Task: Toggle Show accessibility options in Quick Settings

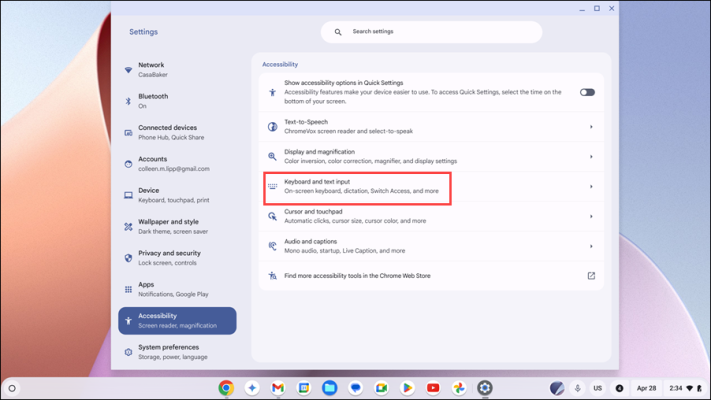Action: point(587,92)
